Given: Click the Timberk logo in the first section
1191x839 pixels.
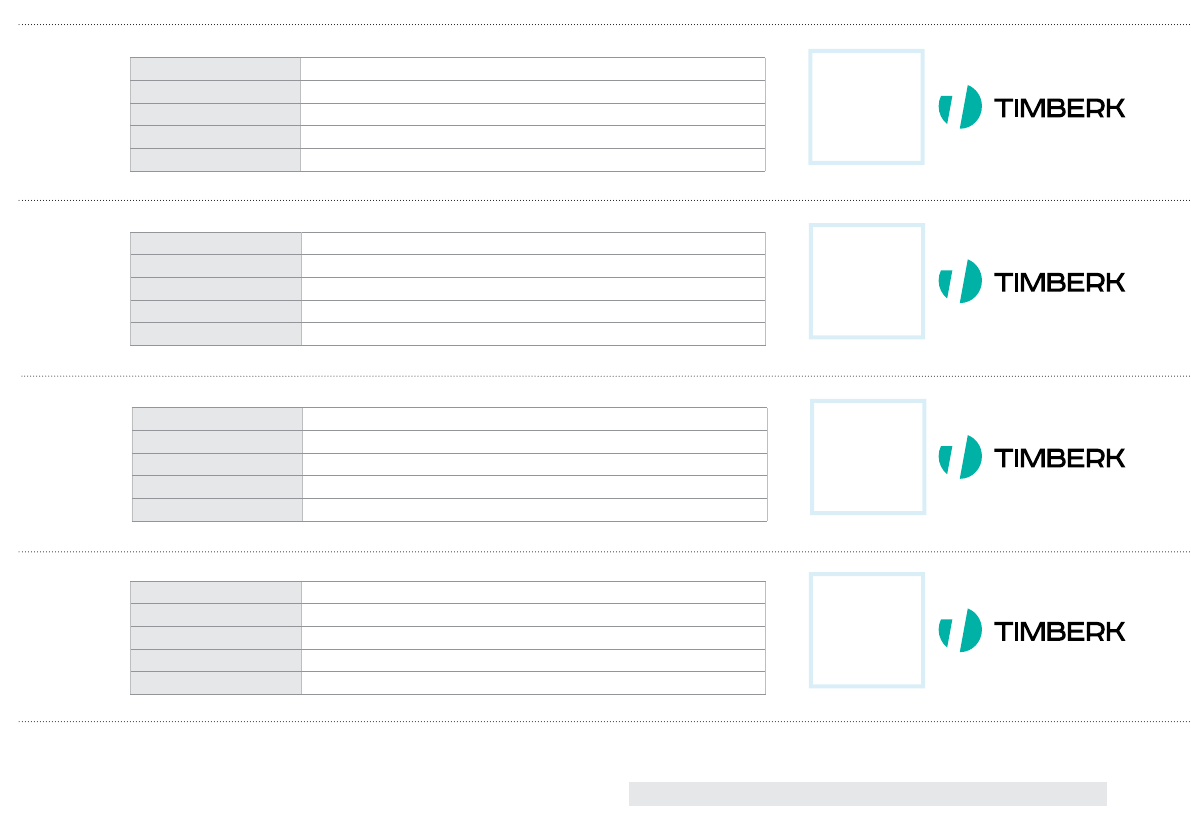Looking at the screenshot, I should (x=1031, y=107).
